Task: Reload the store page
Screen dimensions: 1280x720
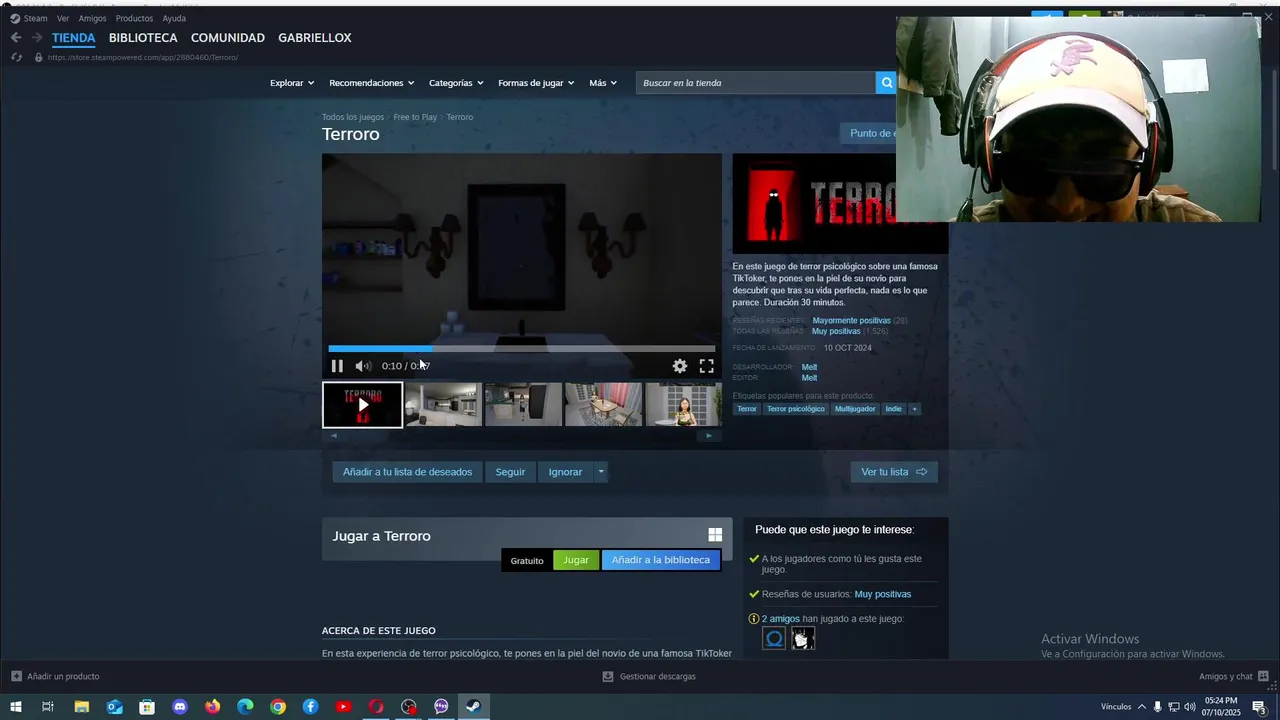Action: pyautogui.click(x=16, y=57)
